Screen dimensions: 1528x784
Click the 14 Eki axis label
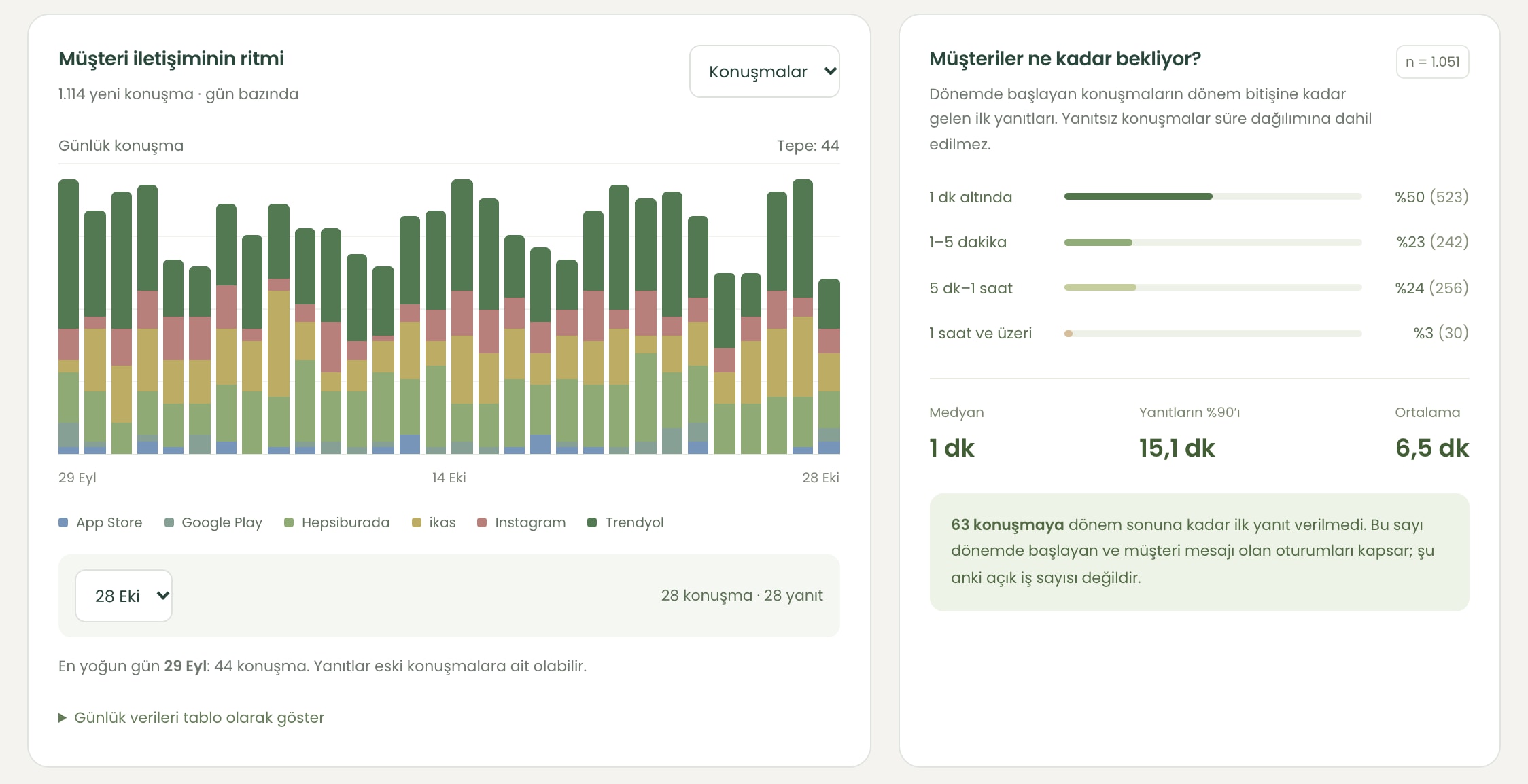tap(449, 478)
